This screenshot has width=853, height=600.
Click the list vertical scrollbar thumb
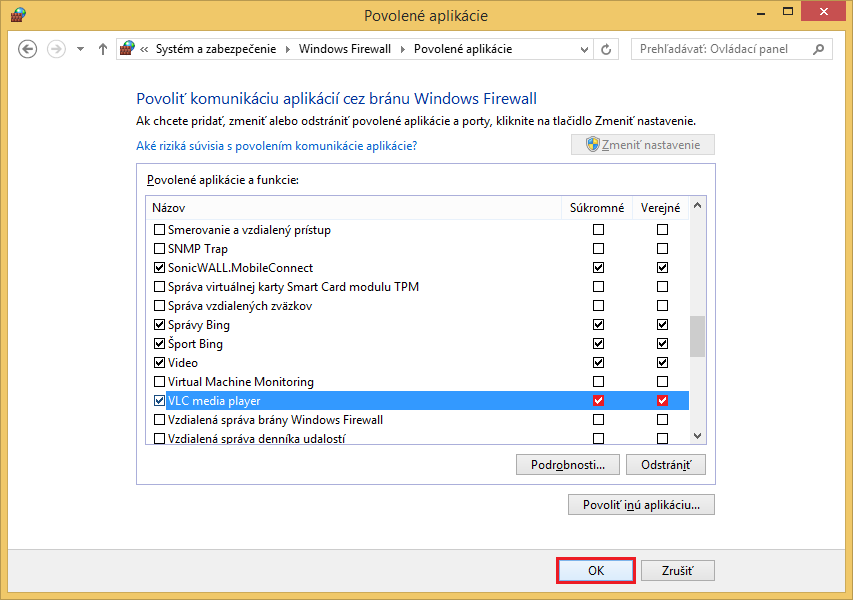click(x=697, y=336)
